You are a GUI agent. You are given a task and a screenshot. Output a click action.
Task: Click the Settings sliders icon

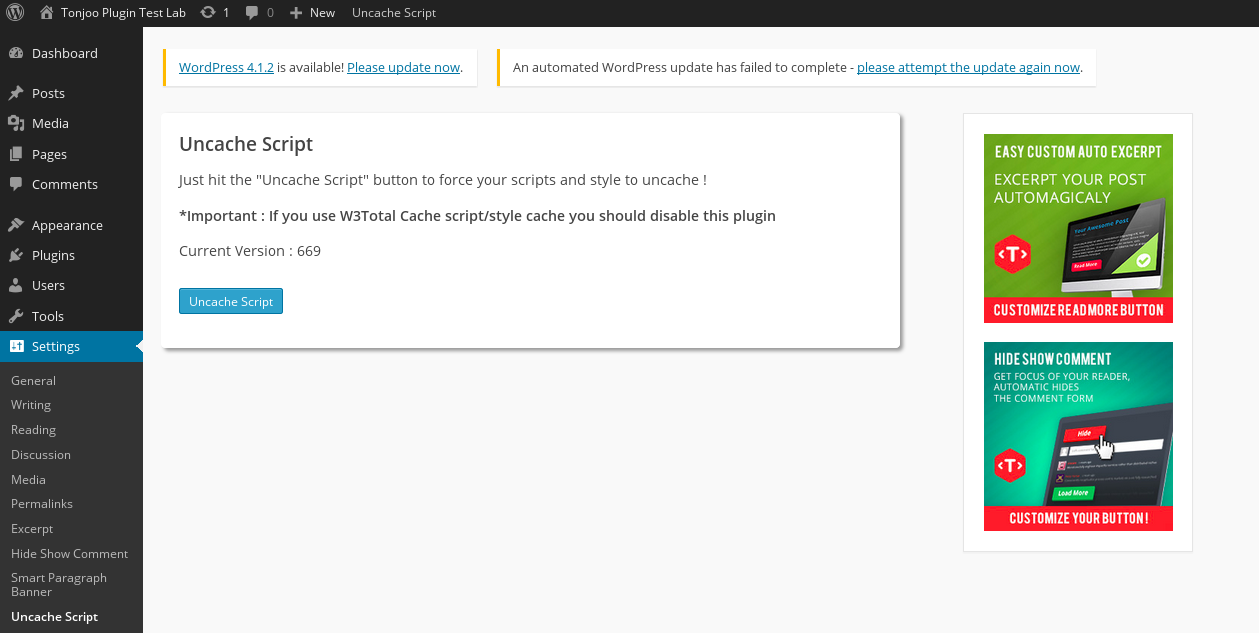point(16,346)
